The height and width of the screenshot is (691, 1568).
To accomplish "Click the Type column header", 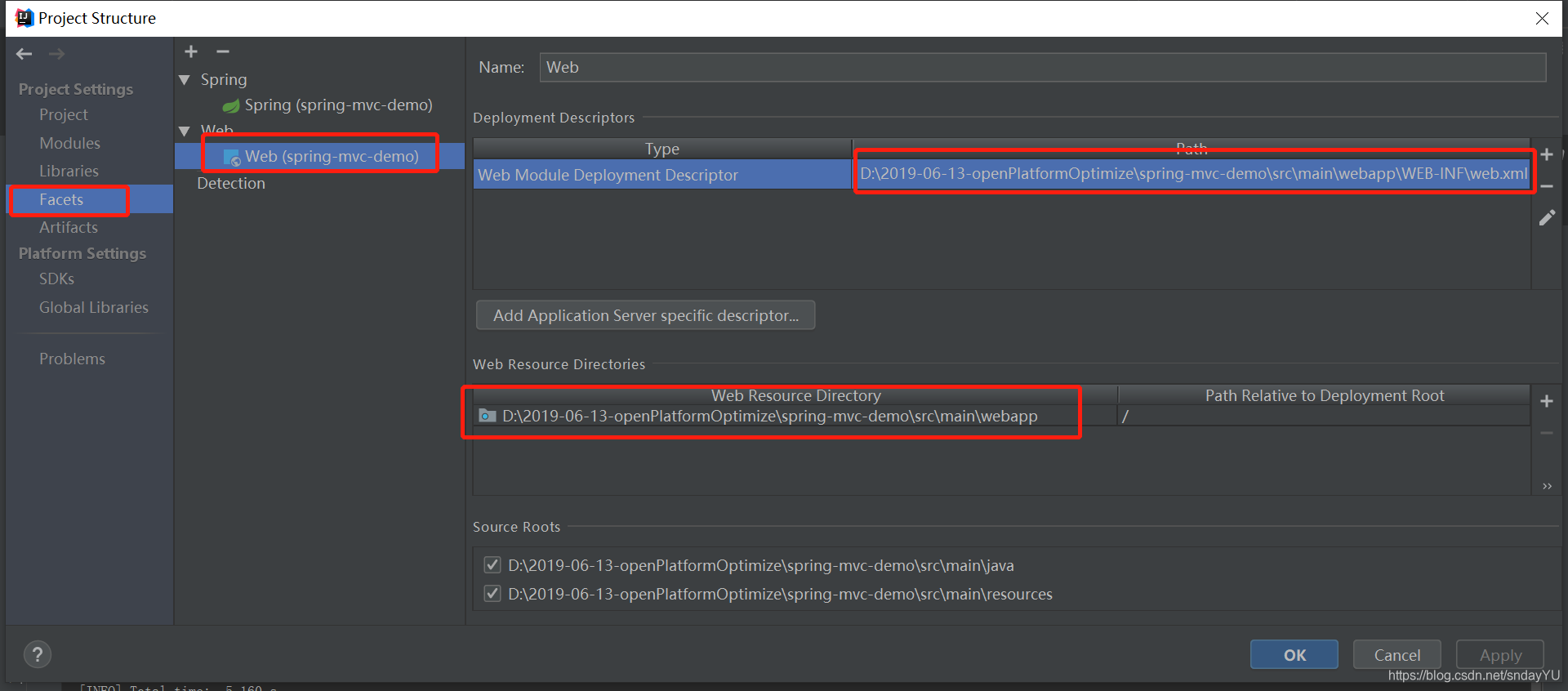I will 662,149.
